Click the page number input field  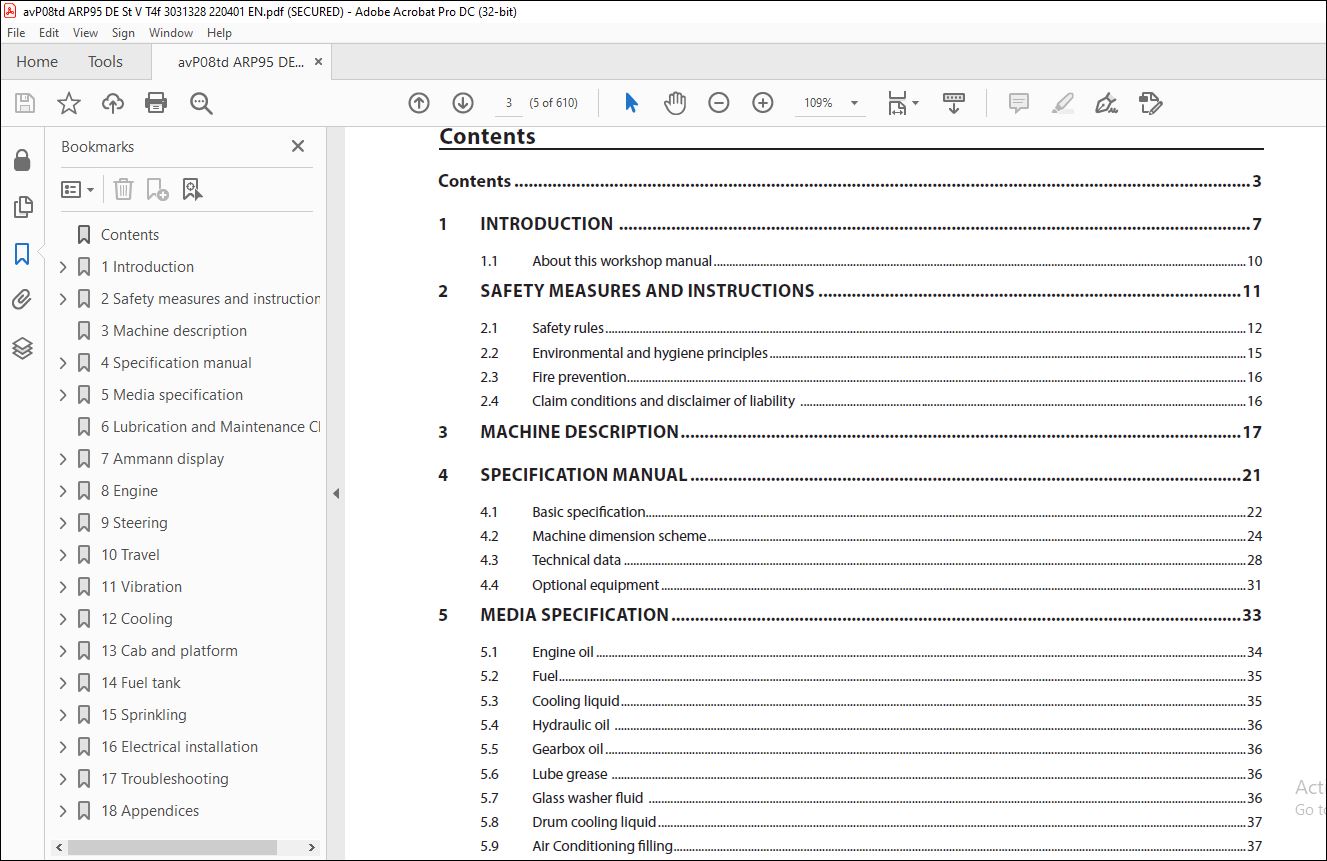click(x=509, y=103)
